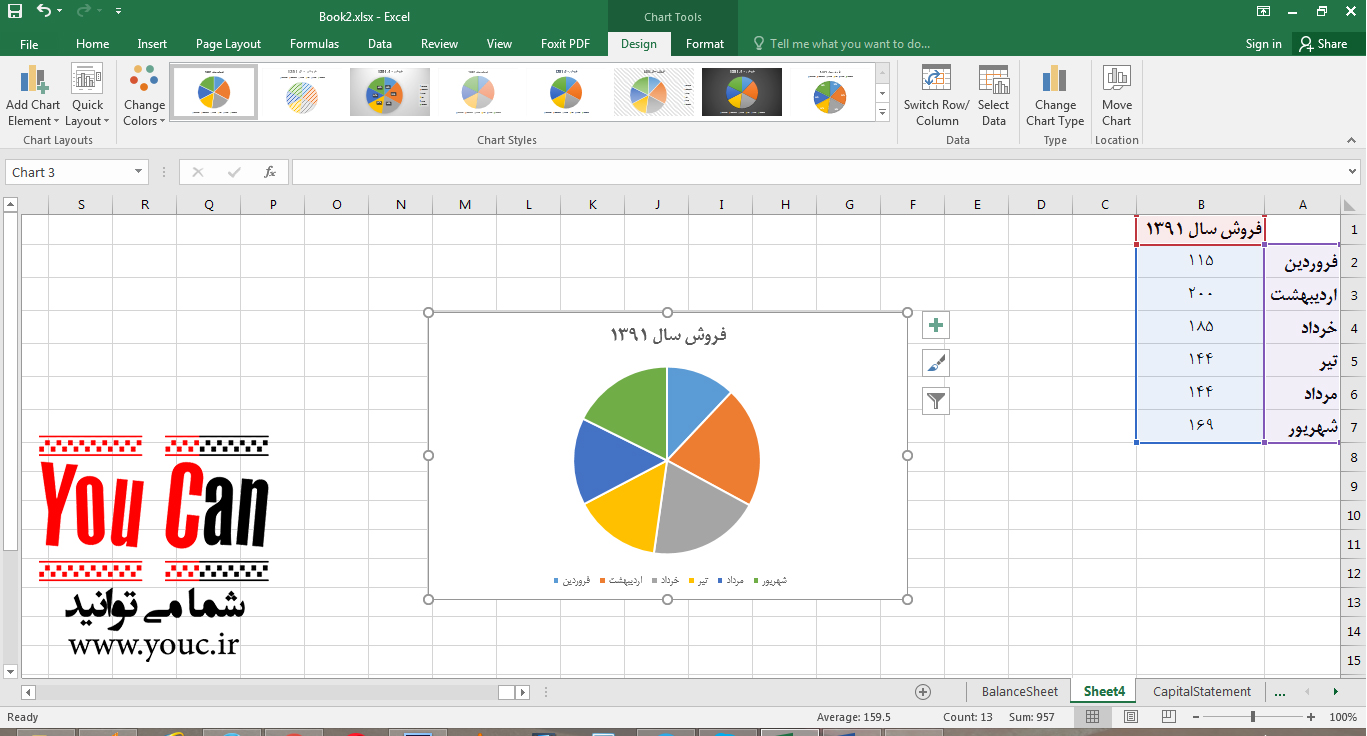The image size is (1367, 736).
Task: Switch to the chart Format tab
Action: pos(705,44)
